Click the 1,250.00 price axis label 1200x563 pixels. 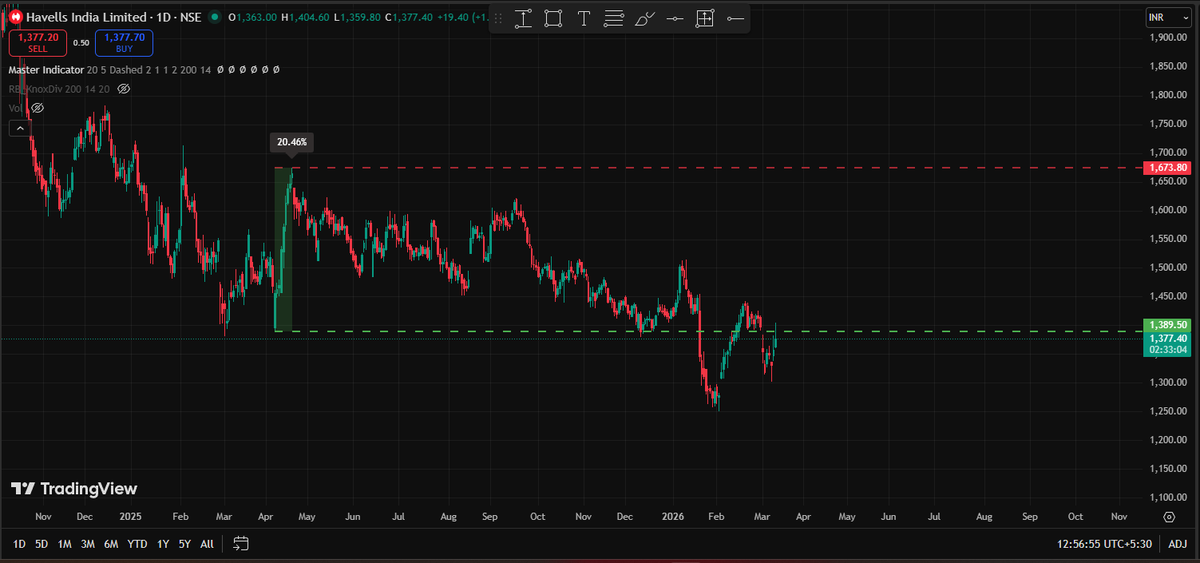(1167, 411)
